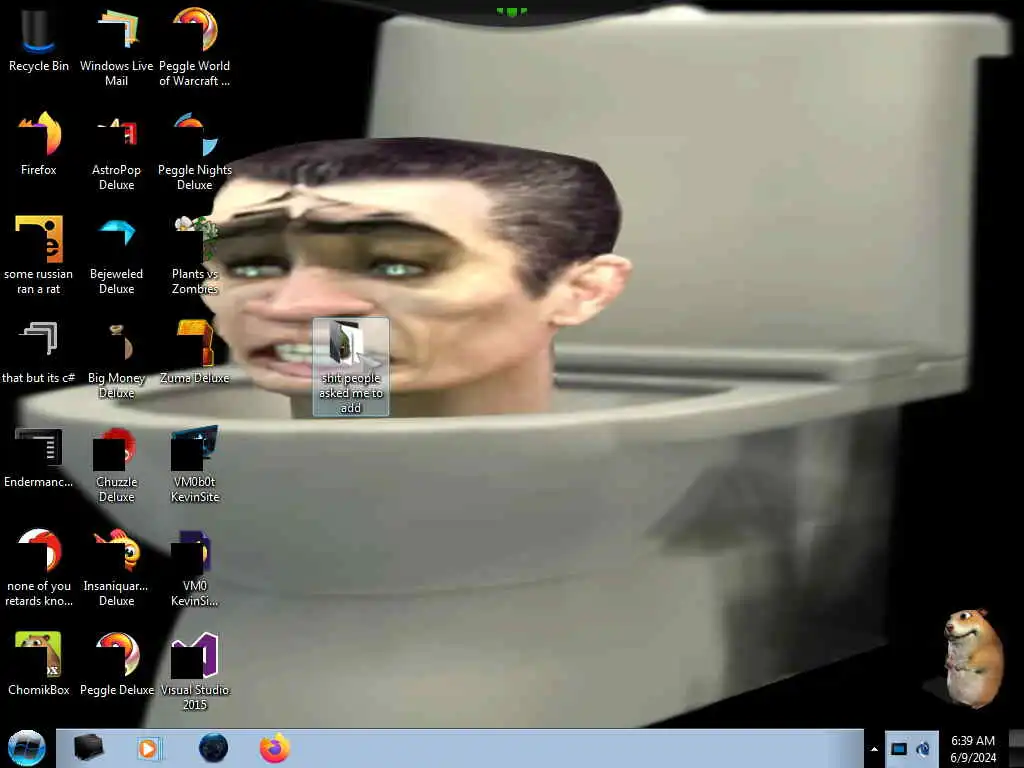
Task: Select the 'none of you' desktop icon
Action: coord(39,568)
